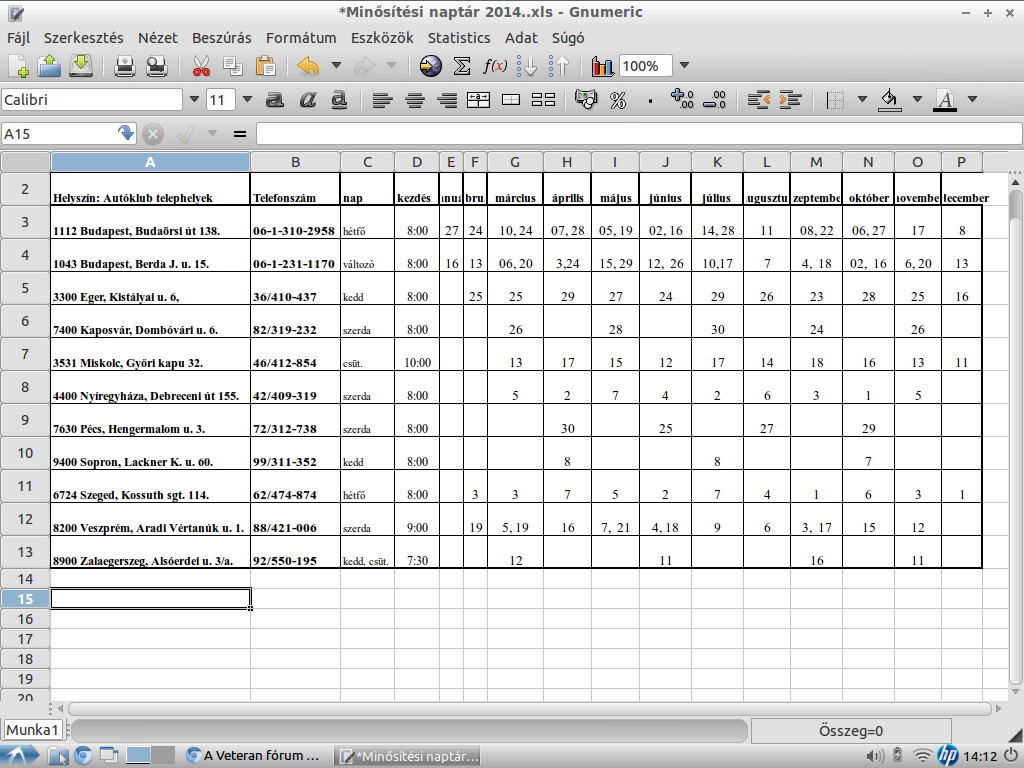Open the undo history dropdown arrow

point(336,67)
